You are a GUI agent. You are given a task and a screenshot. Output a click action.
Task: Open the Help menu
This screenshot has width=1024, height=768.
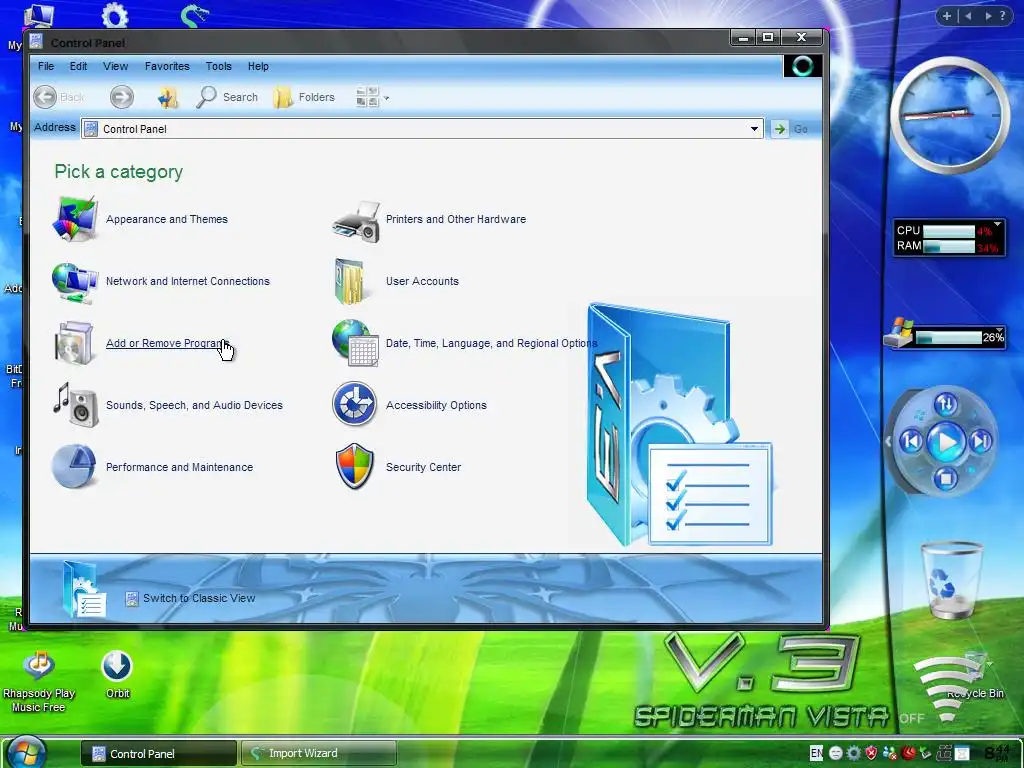click(x=258, y=66)
